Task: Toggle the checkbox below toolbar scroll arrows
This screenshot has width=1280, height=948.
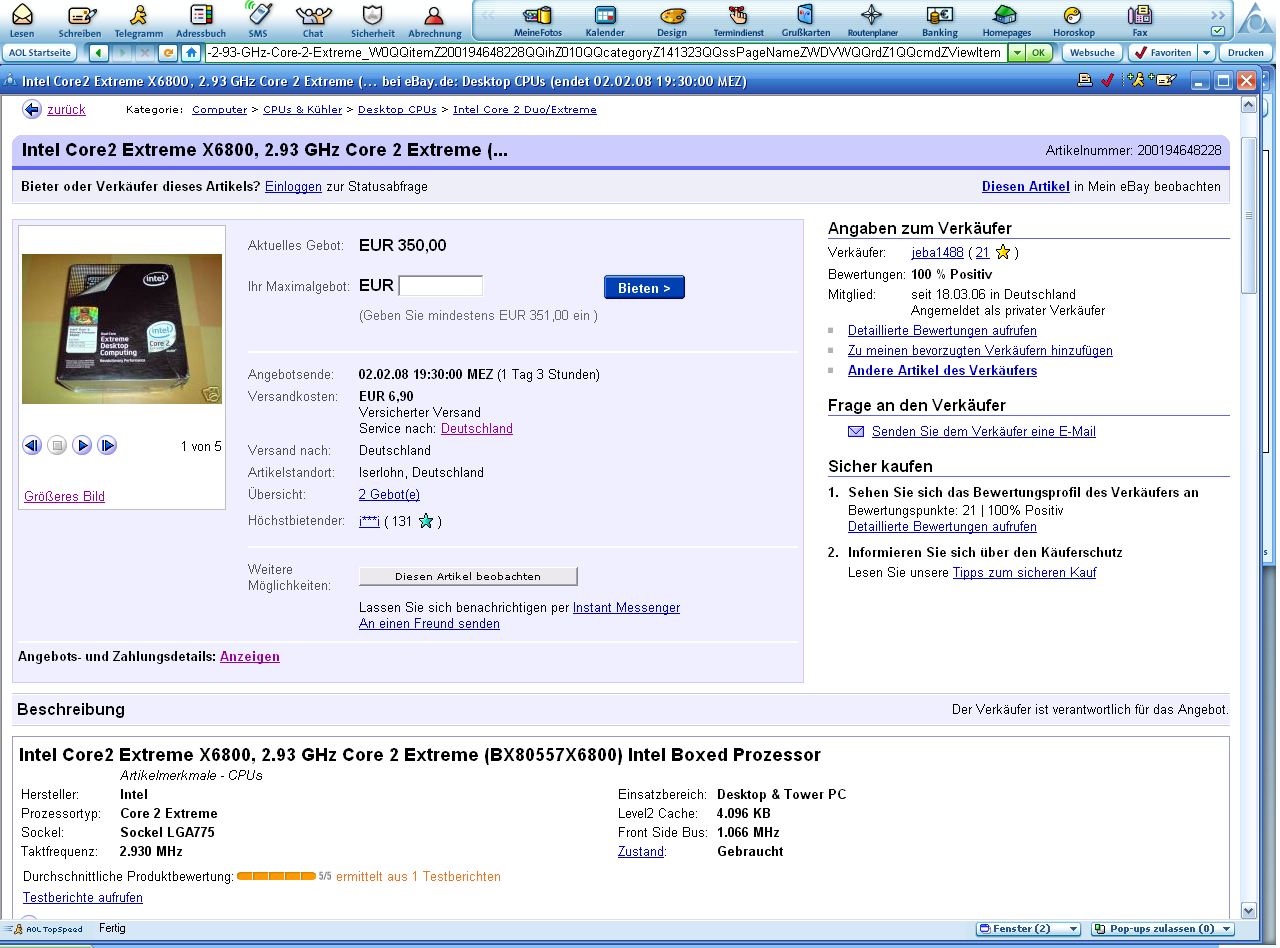Action: click(x=1217, y=31)
